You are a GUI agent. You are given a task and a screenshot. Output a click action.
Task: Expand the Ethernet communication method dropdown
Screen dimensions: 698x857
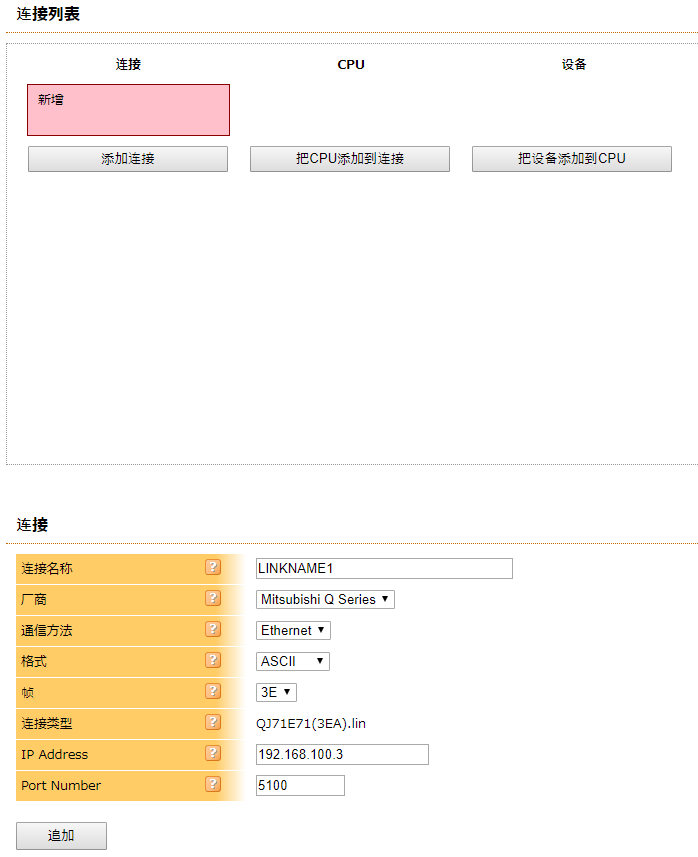[x=293, y=631]
